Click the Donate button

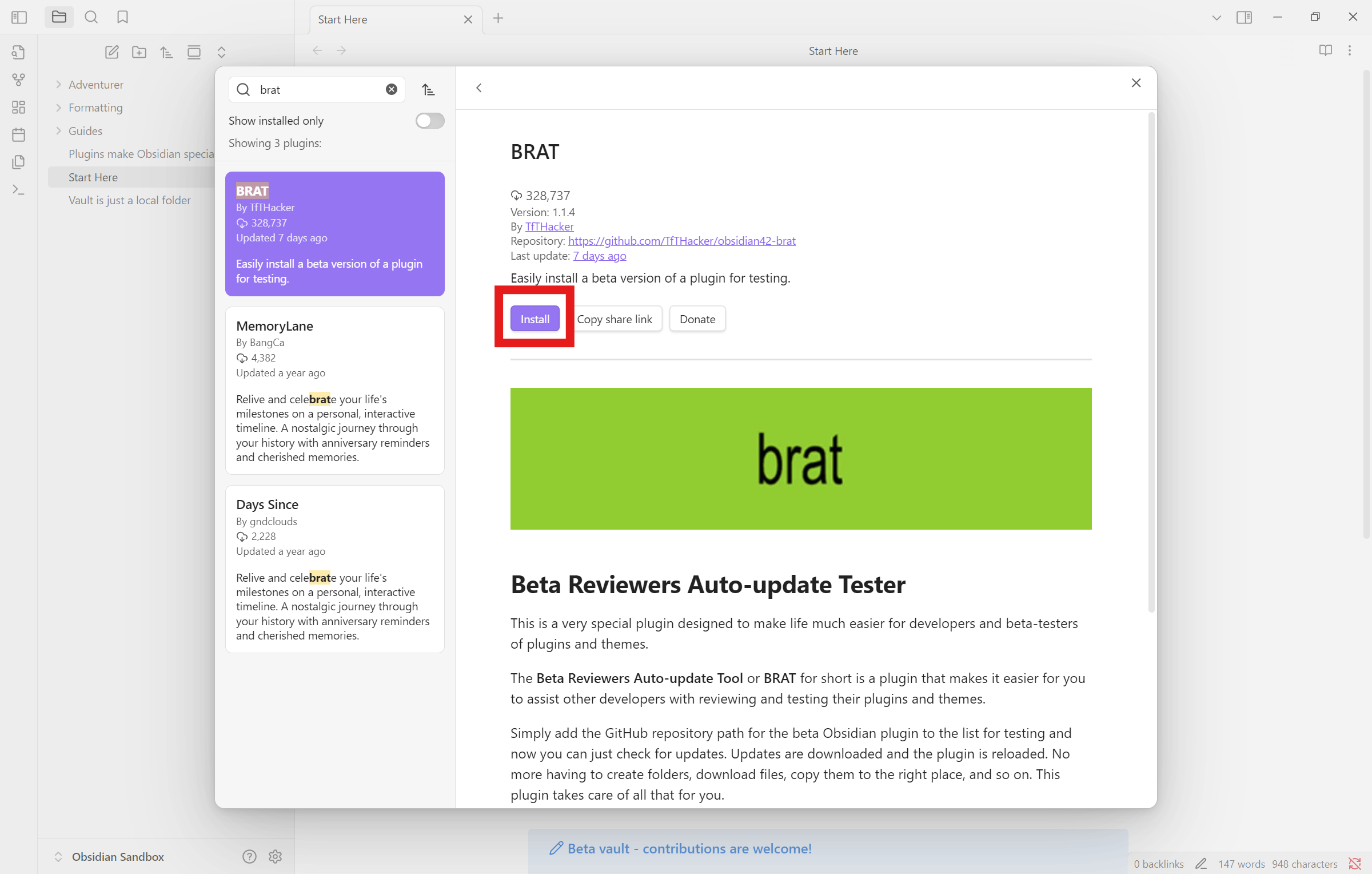pos(697,319)
